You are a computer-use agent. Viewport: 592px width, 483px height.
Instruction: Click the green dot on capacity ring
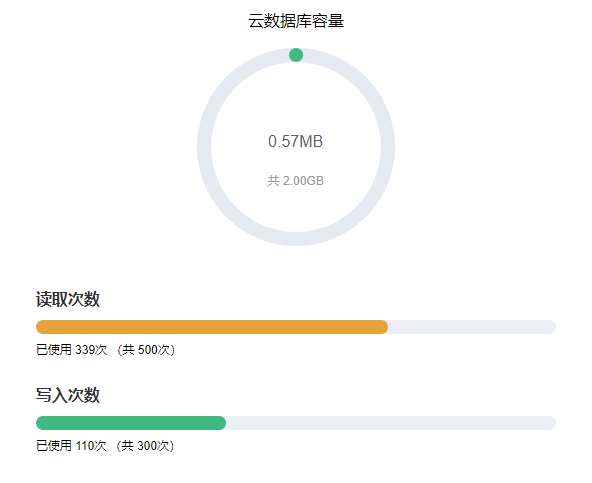[296, 55]
